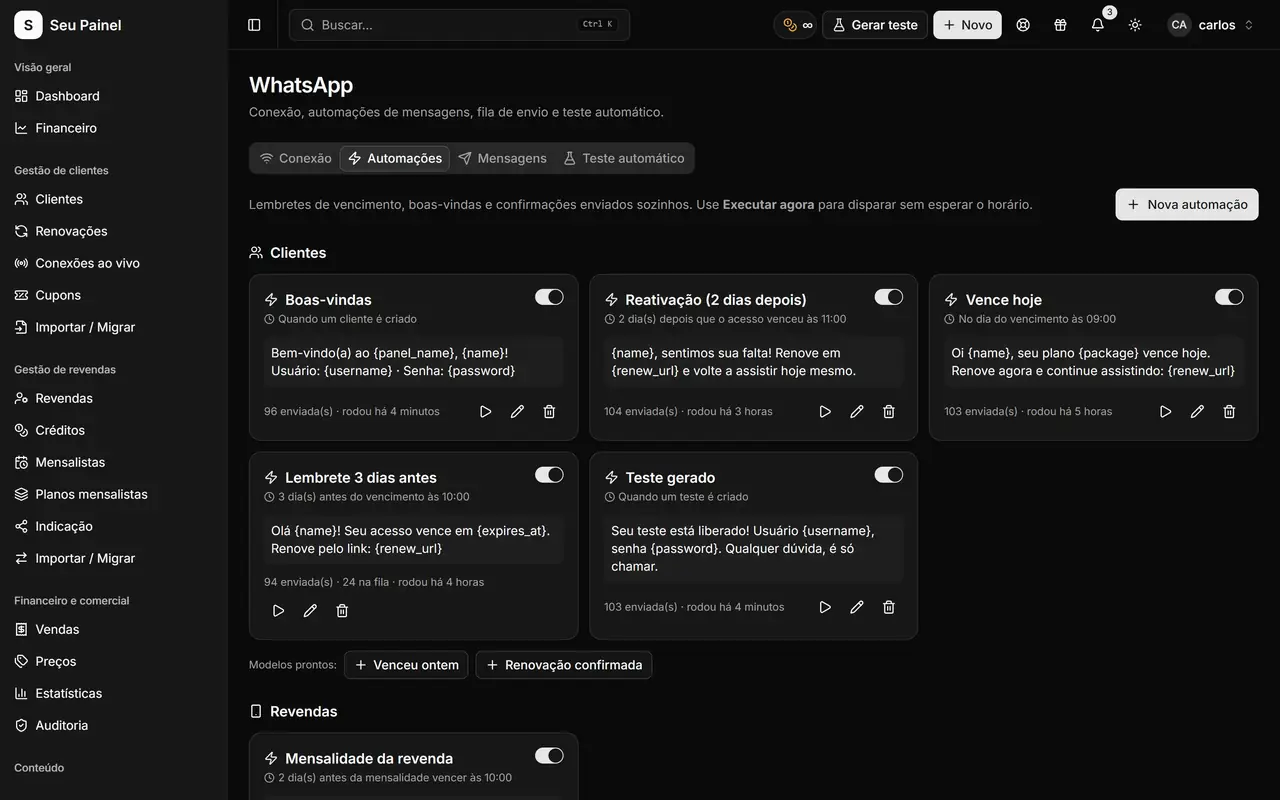The image size is (1280, 800).
Task: Edit the Teste gerado automation
Action: [857, 607]
